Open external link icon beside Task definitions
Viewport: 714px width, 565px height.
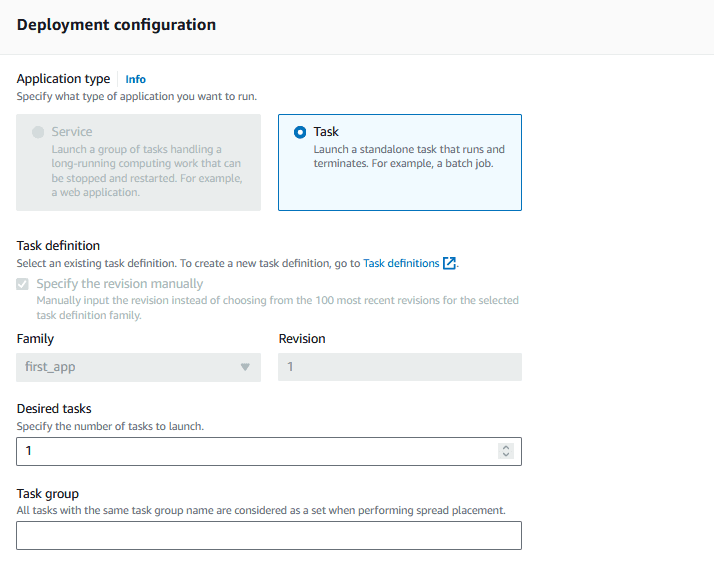449,263
